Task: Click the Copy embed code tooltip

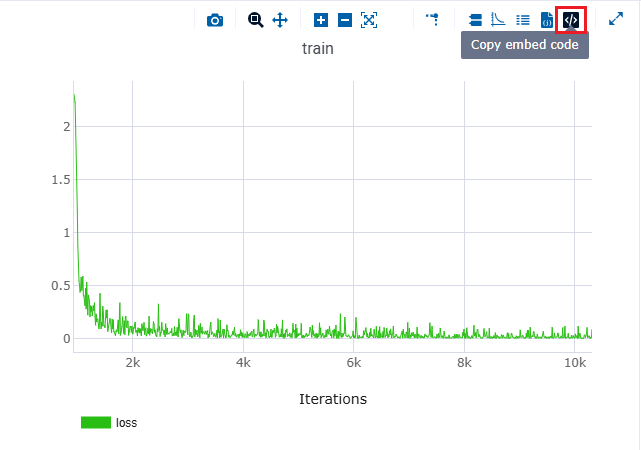Action: [x=525, y=45]
